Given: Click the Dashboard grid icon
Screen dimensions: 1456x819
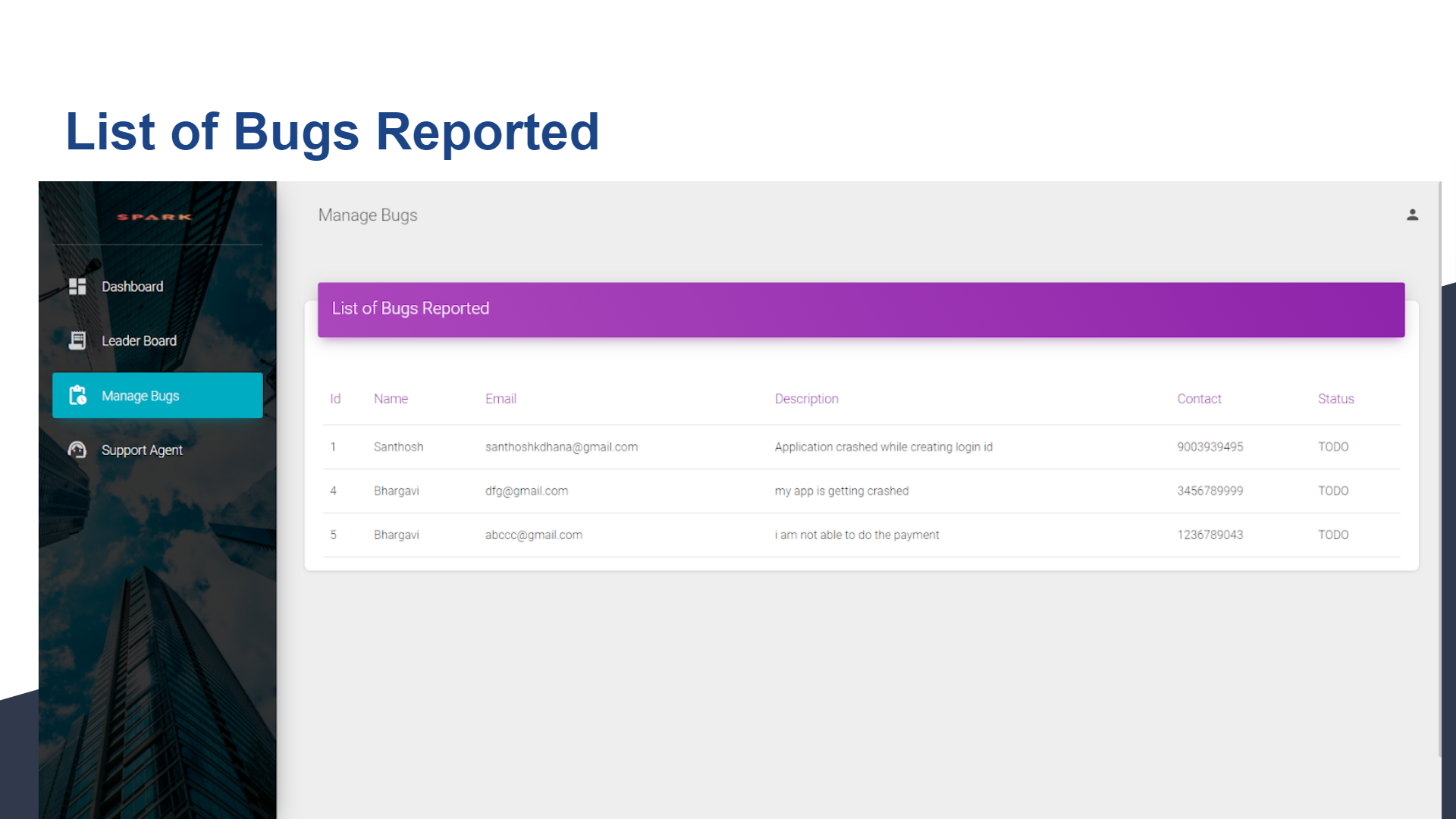Looking at the screenshot, I should coord(77,287).
